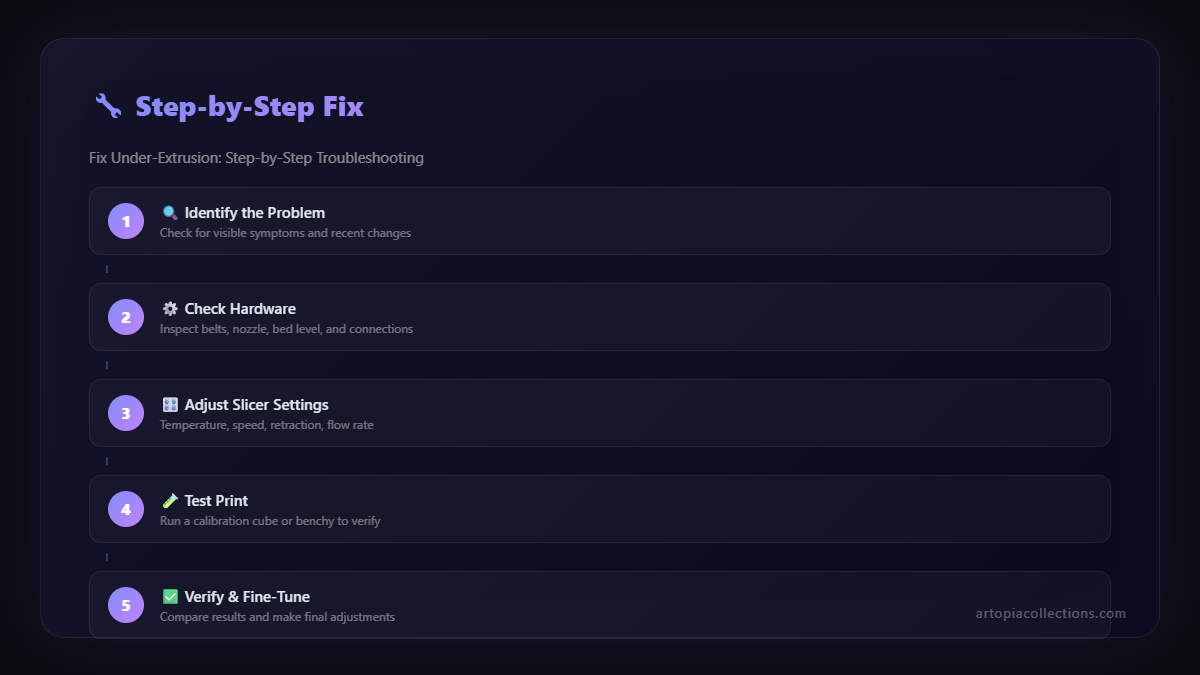Click the test tube icon on Test Print
The image size is (1200, 675).
[x=169, y=500]
